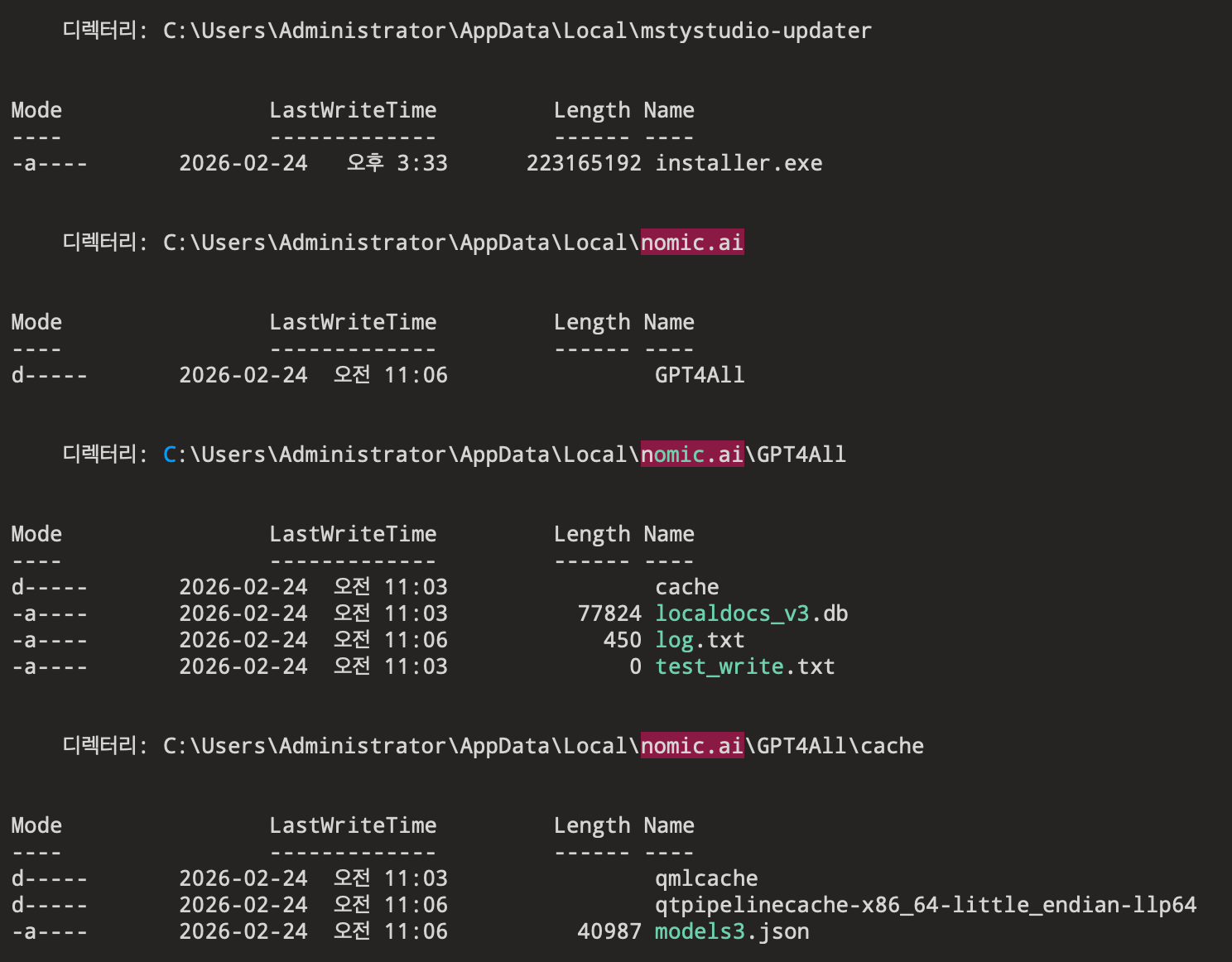Click the 'd-----' mode of qtpipelinecache row
This screenshot has width=1232, height=962.
50,905
